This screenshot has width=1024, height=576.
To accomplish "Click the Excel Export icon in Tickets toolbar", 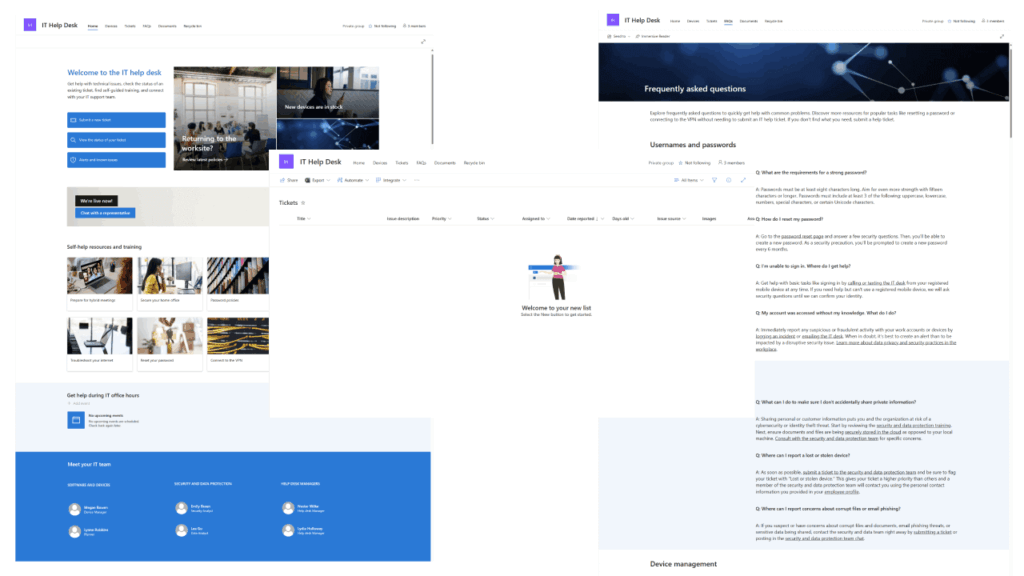I will point(308,180).
